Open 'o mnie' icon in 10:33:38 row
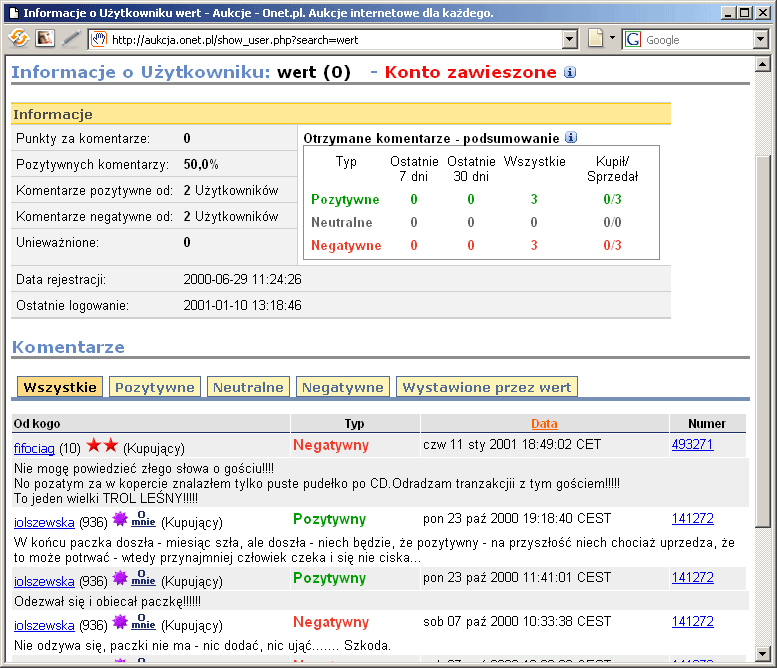This screenshot has height=668, width=777. tap(143, 621)
